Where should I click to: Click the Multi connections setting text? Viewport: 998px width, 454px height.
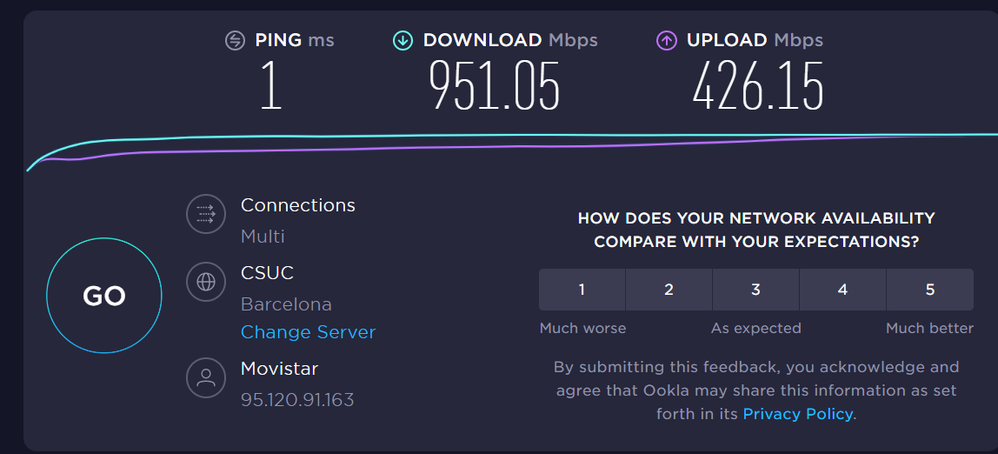point(263,236)
